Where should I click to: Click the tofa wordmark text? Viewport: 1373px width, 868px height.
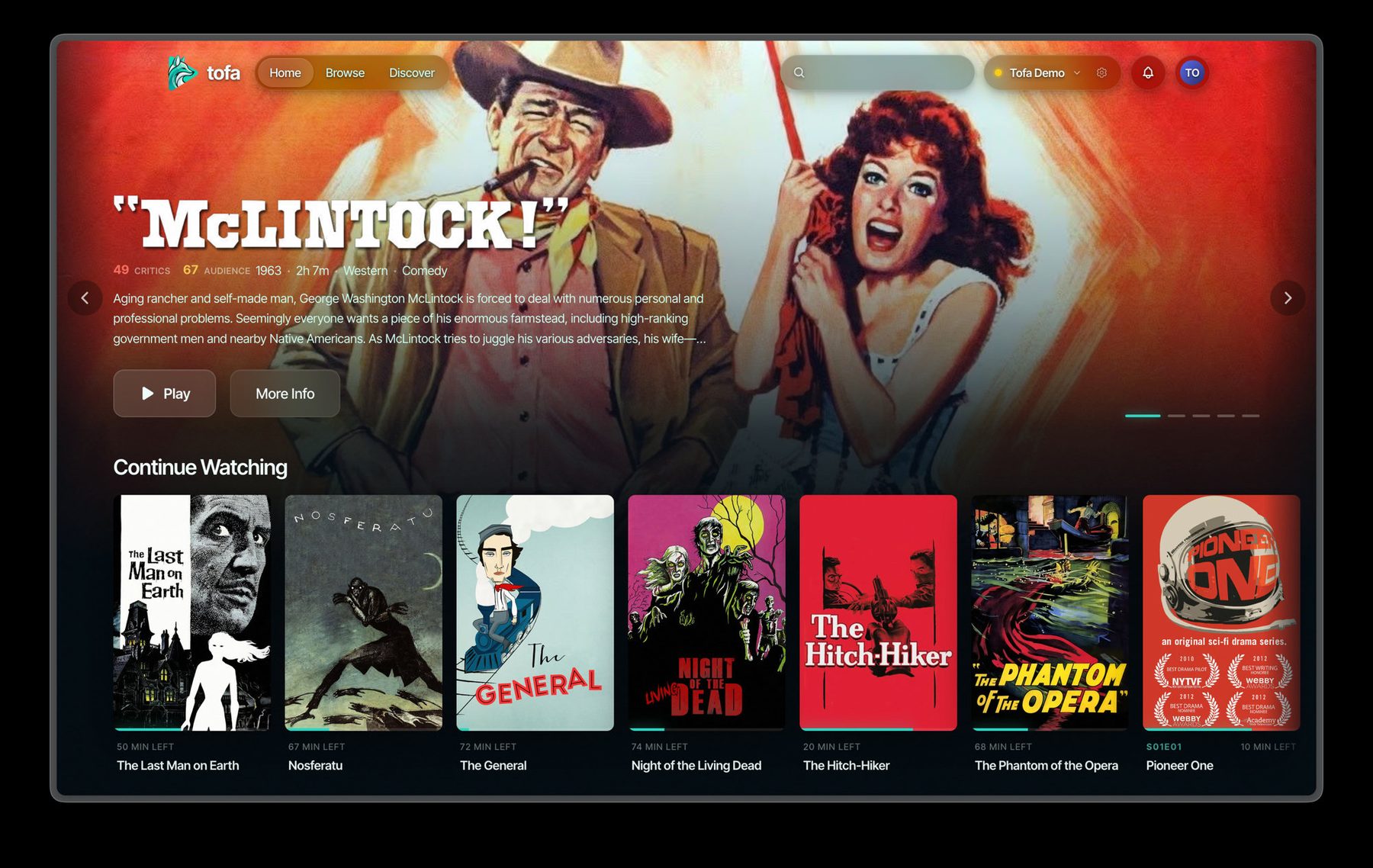(x=223, y=72)
